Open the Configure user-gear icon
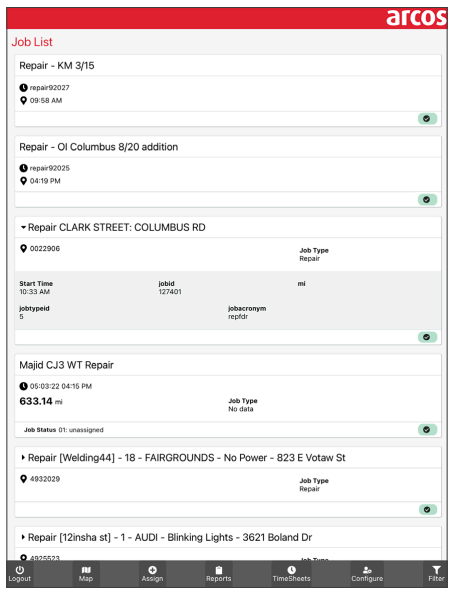The image size is (461, 594). pyautogui.click(x=367, y=570)
